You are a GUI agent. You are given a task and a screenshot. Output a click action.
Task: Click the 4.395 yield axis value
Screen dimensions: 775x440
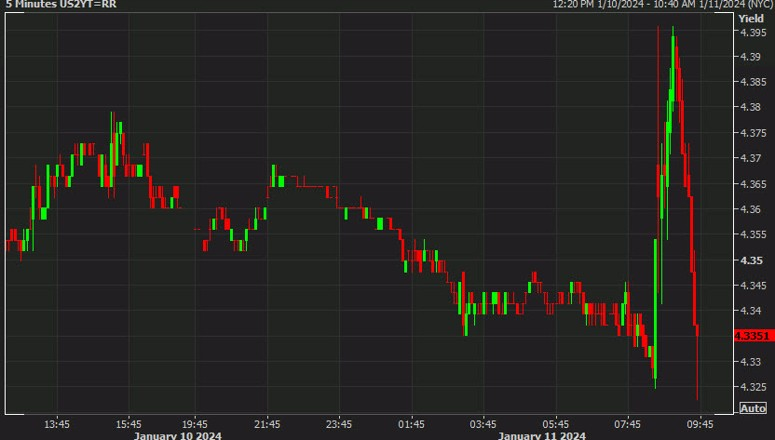[753, 33]
